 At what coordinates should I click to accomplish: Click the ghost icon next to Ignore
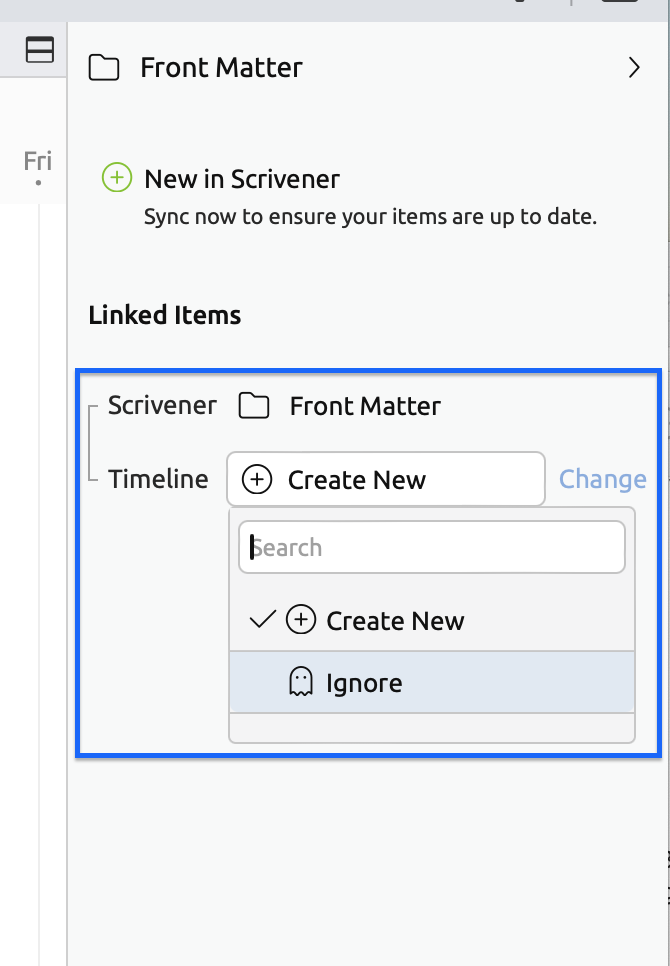click(300, 684)
